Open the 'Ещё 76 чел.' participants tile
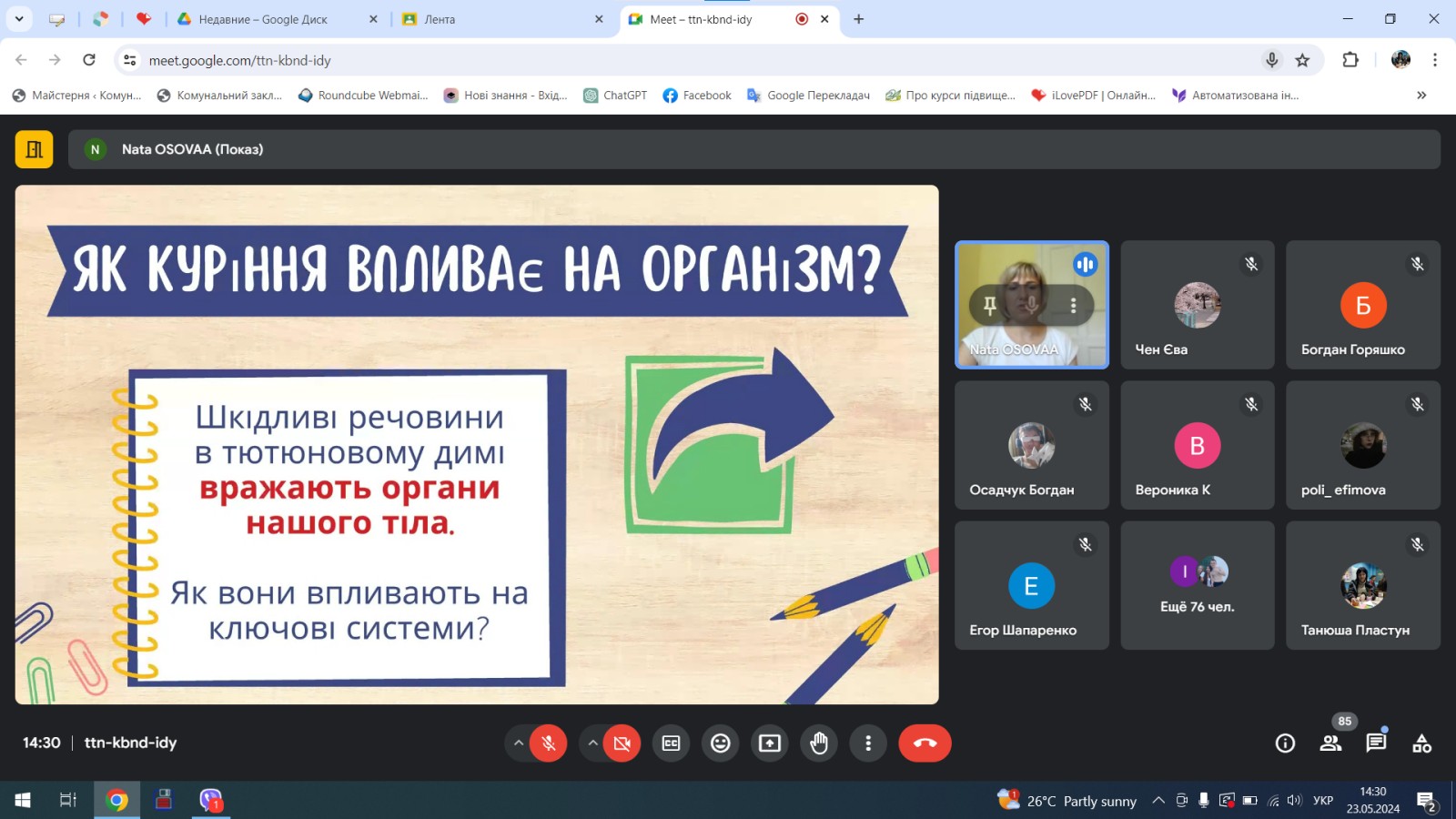Screen dimensions: 1456x819 click(1197, 585)
